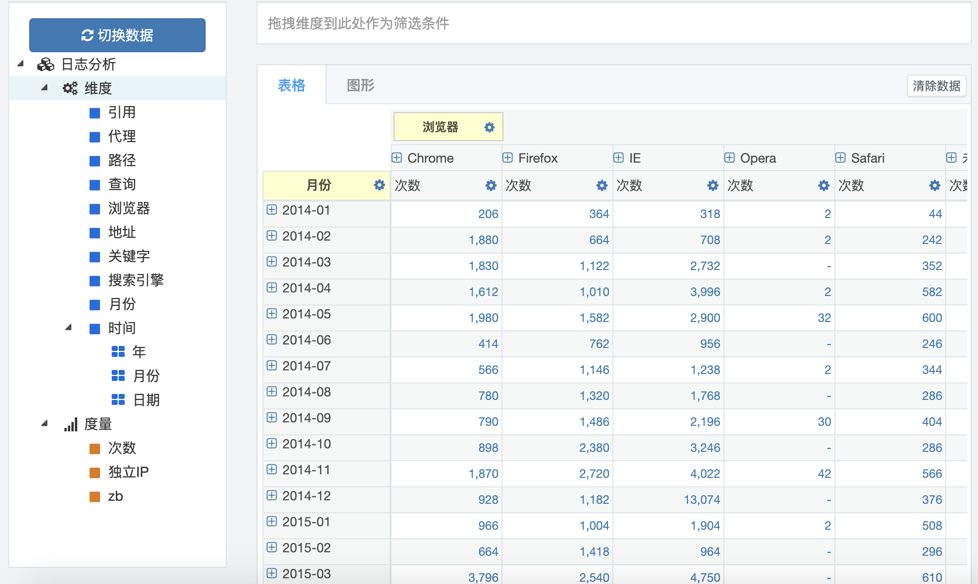Select 独立IP measure in the tree
Viewport: 978px width, 584px height.
coord(128,472)
